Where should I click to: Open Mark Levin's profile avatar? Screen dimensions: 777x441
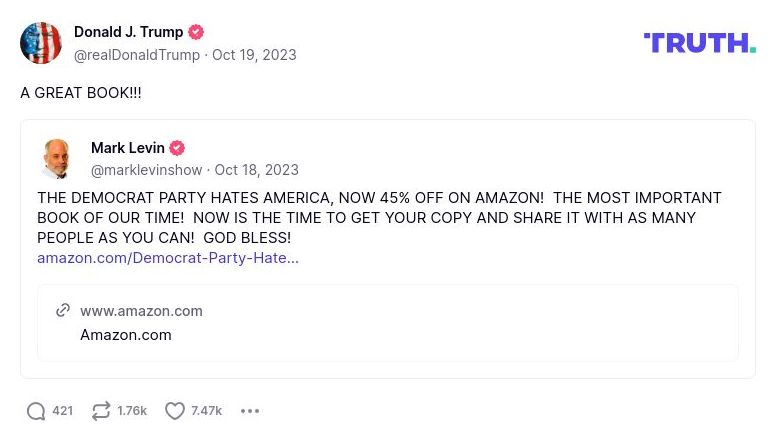(x=58, y=158)
